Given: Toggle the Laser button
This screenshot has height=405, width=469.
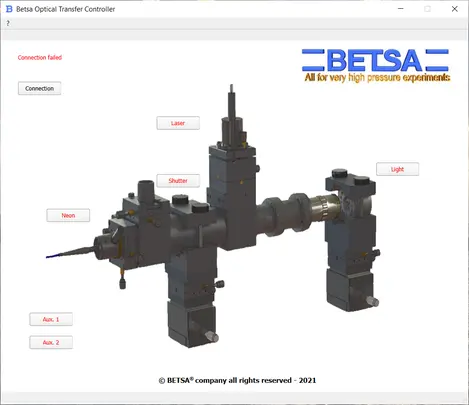Looking at the screenshot, I should click(178, 123).
